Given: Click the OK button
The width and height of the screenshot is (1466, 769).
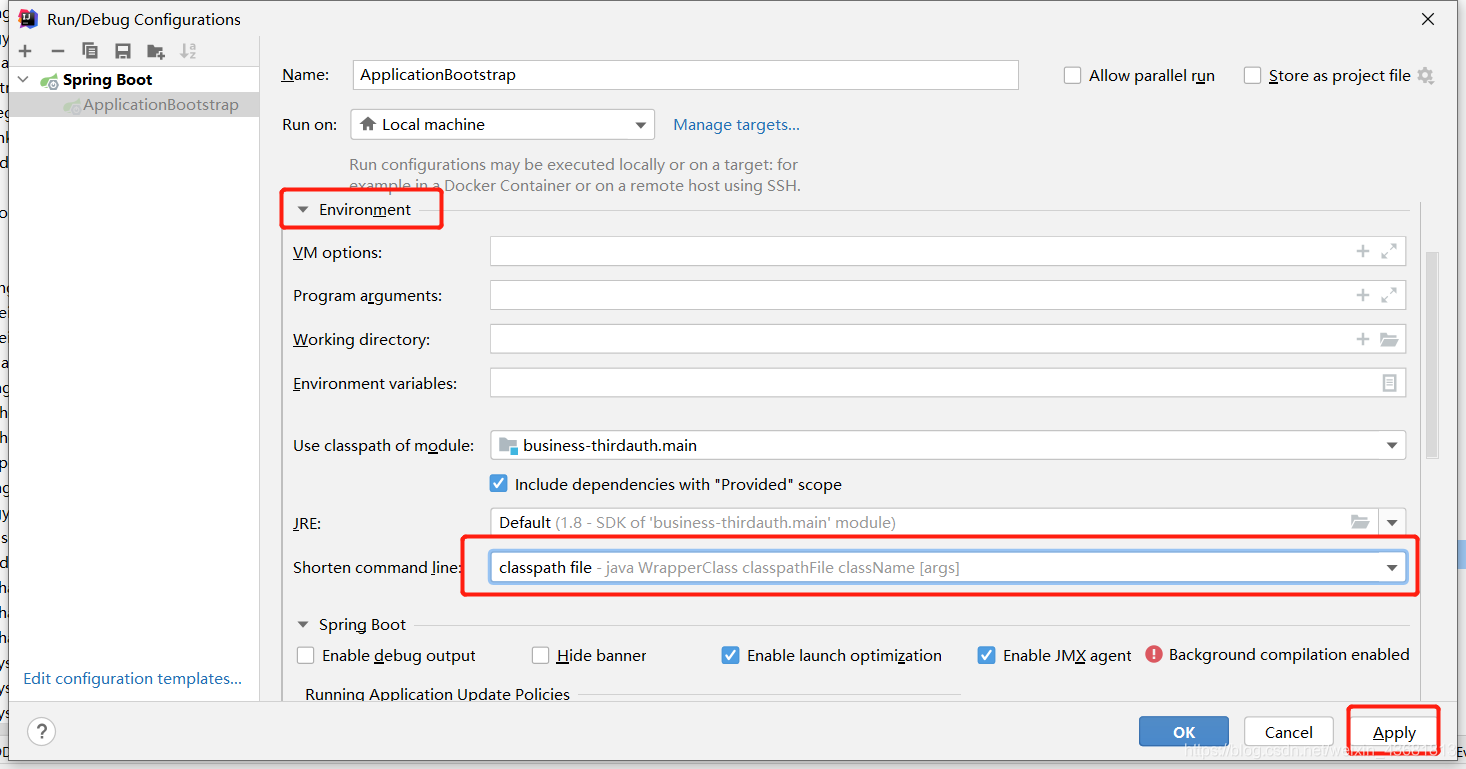Looking at the screenshot, I should 1184,732.
